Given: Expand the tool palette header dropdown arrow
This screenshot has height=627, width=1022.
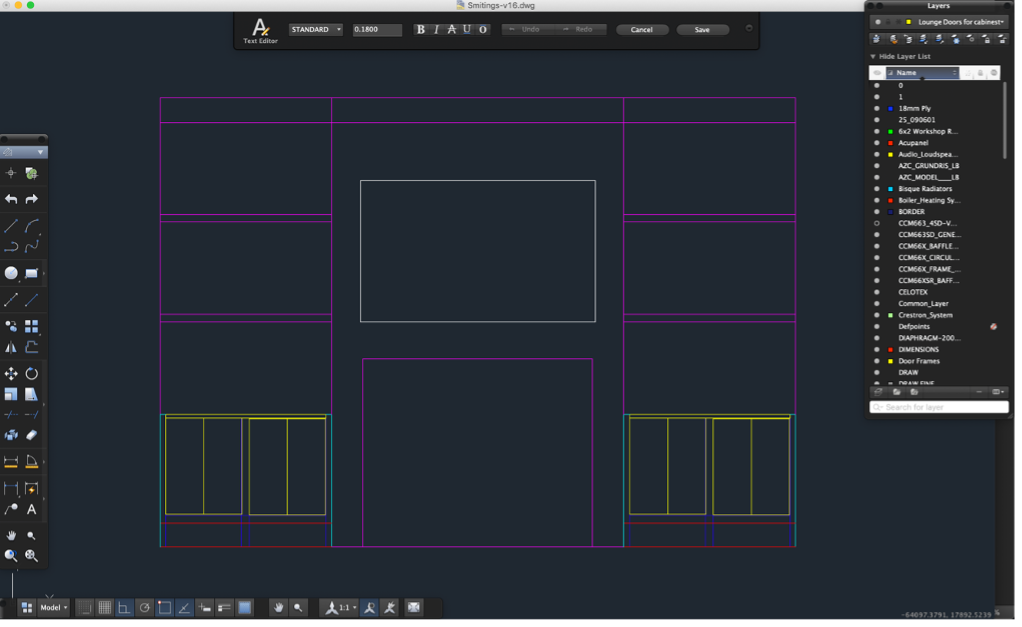Looking at the screenshot, I should click(x=40, y=152).
